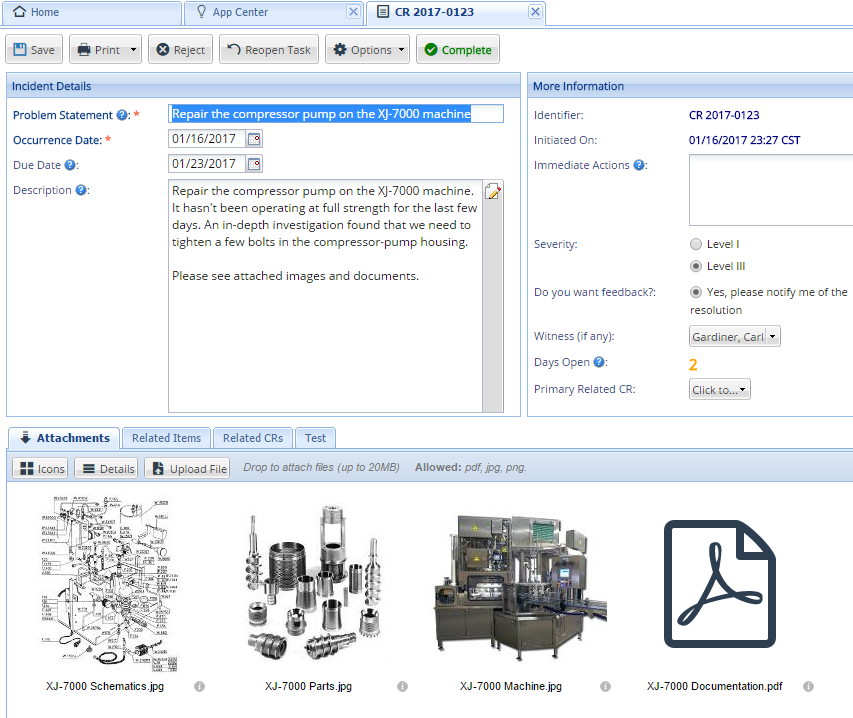Show info for XJ-7000 Machine.jpg
Viewport: 853px width, 718px height.
click(605, 686)
